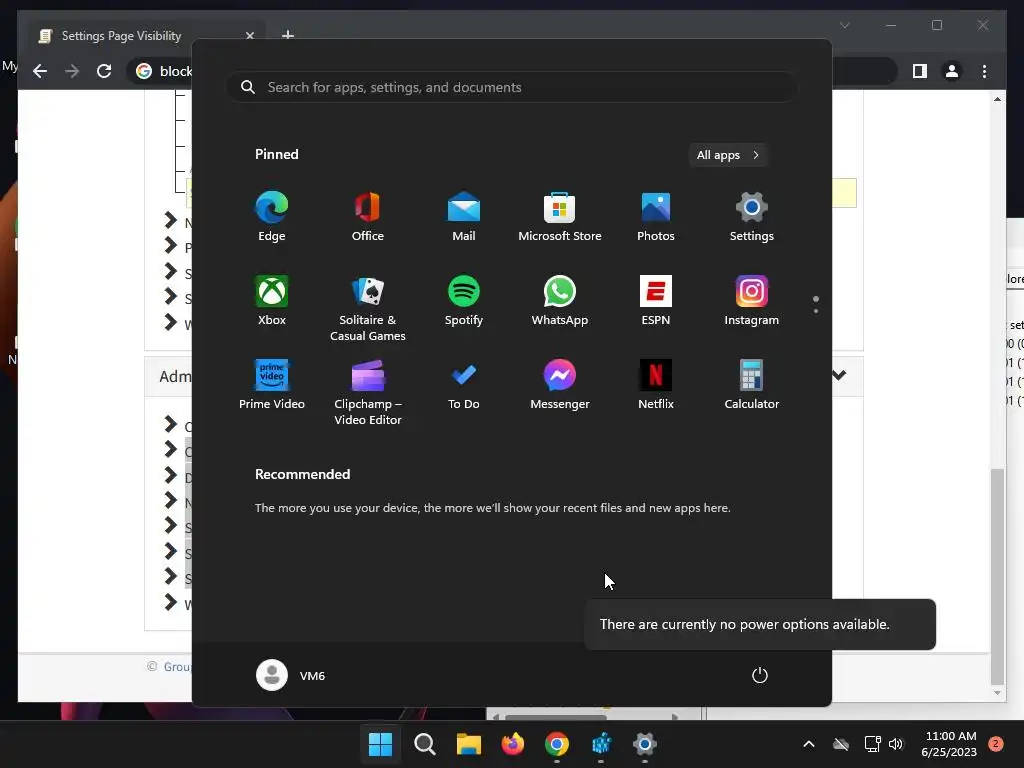Open taskbar Search
Viewport: 1024px width, 768px height.
click(424, 744)
